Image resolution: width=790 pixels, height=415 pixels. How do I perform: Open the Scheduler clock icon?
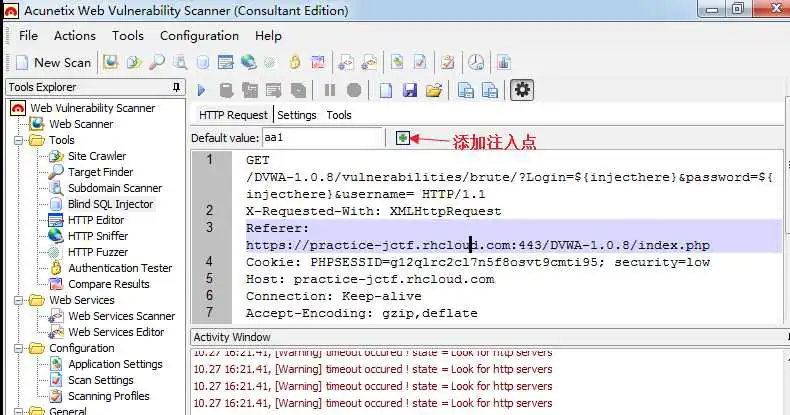476,62
